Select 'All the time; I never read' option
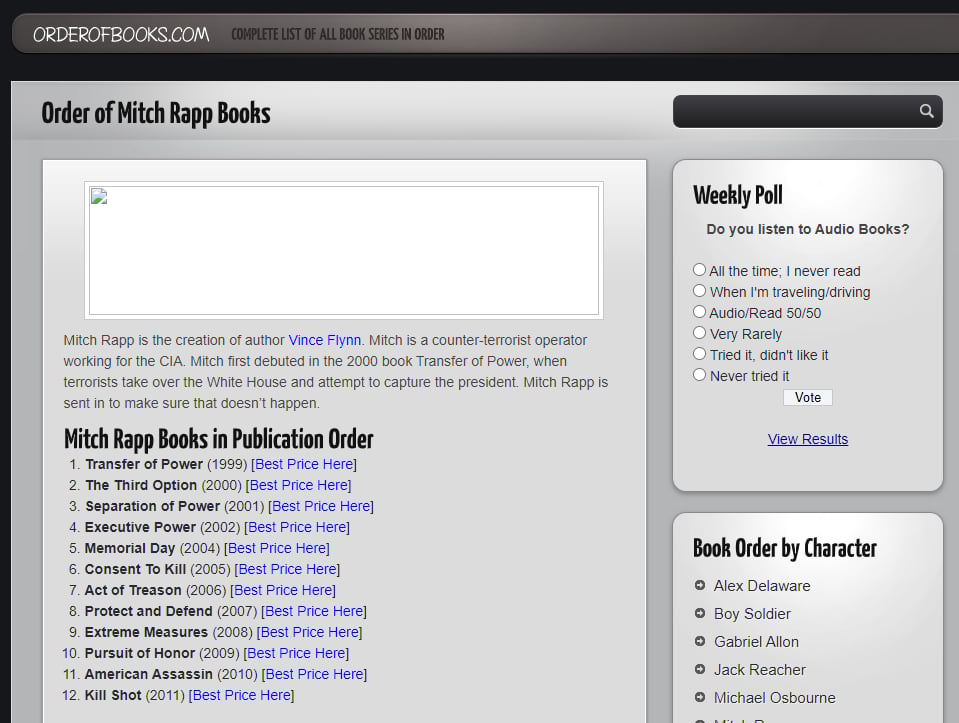This screenshot has width=959, height=723. (x=699, y=270)
